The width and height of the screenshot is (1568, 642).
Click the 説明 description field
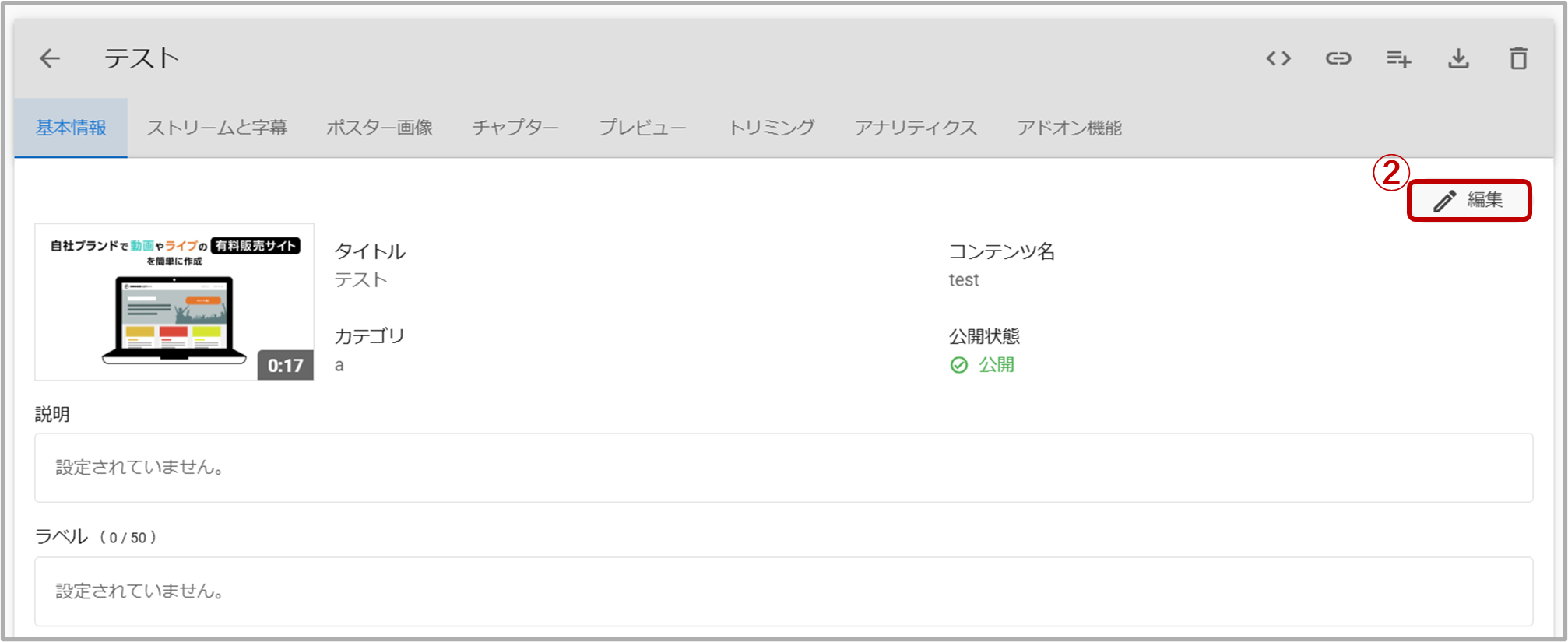pyautogui.click(x=784, y=468)
